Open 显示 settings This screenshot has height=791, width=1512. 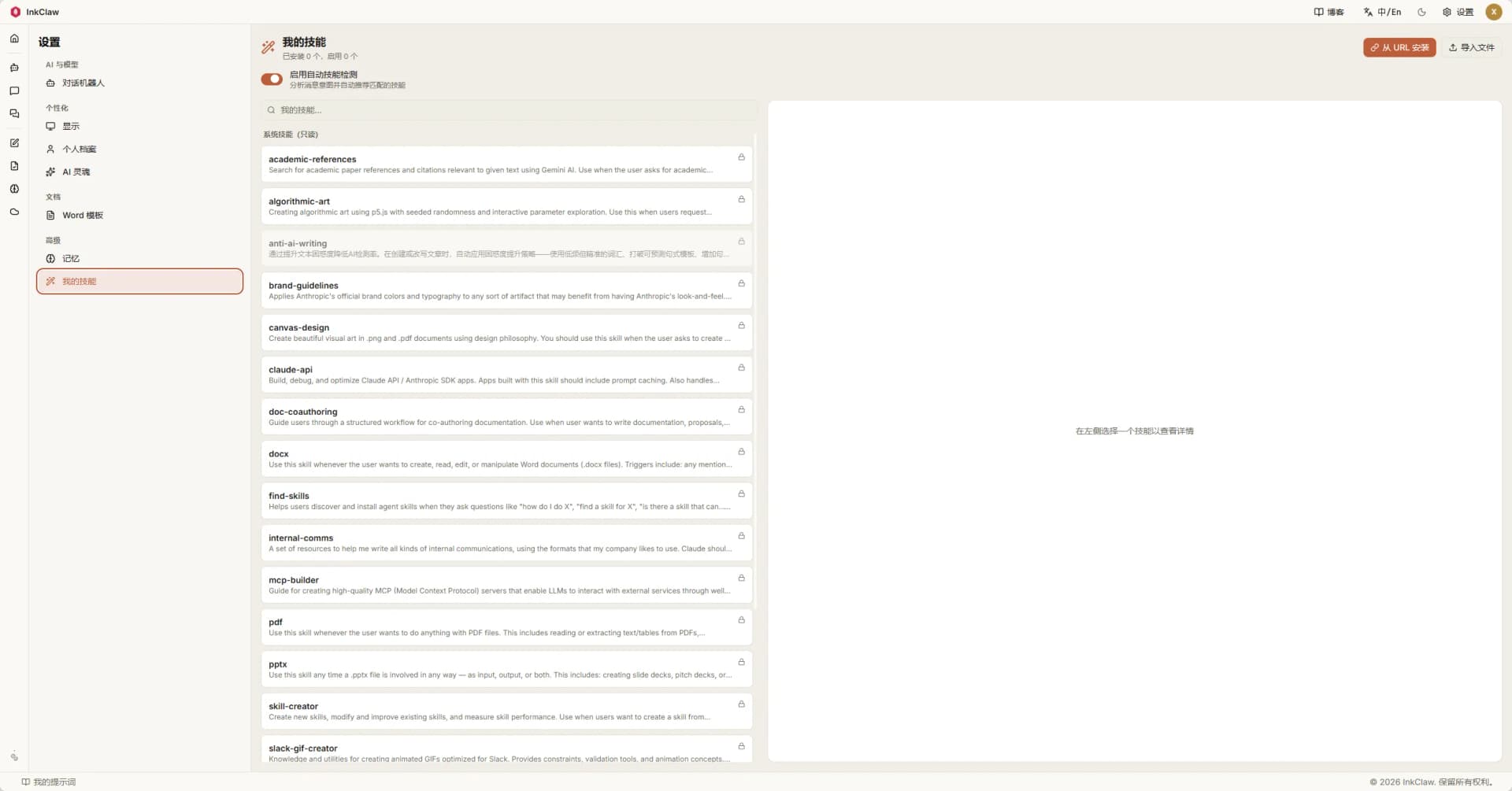pos(139,127)
